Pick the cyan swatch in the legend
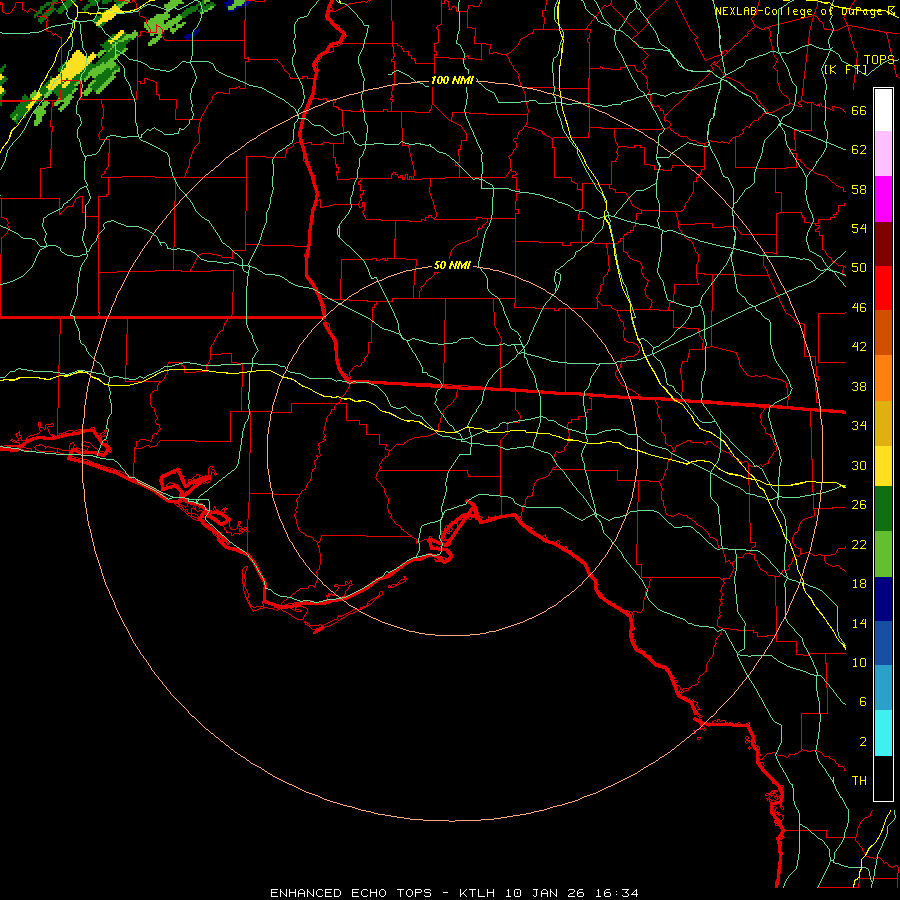900x900 pixels. (x=883, y=733)
